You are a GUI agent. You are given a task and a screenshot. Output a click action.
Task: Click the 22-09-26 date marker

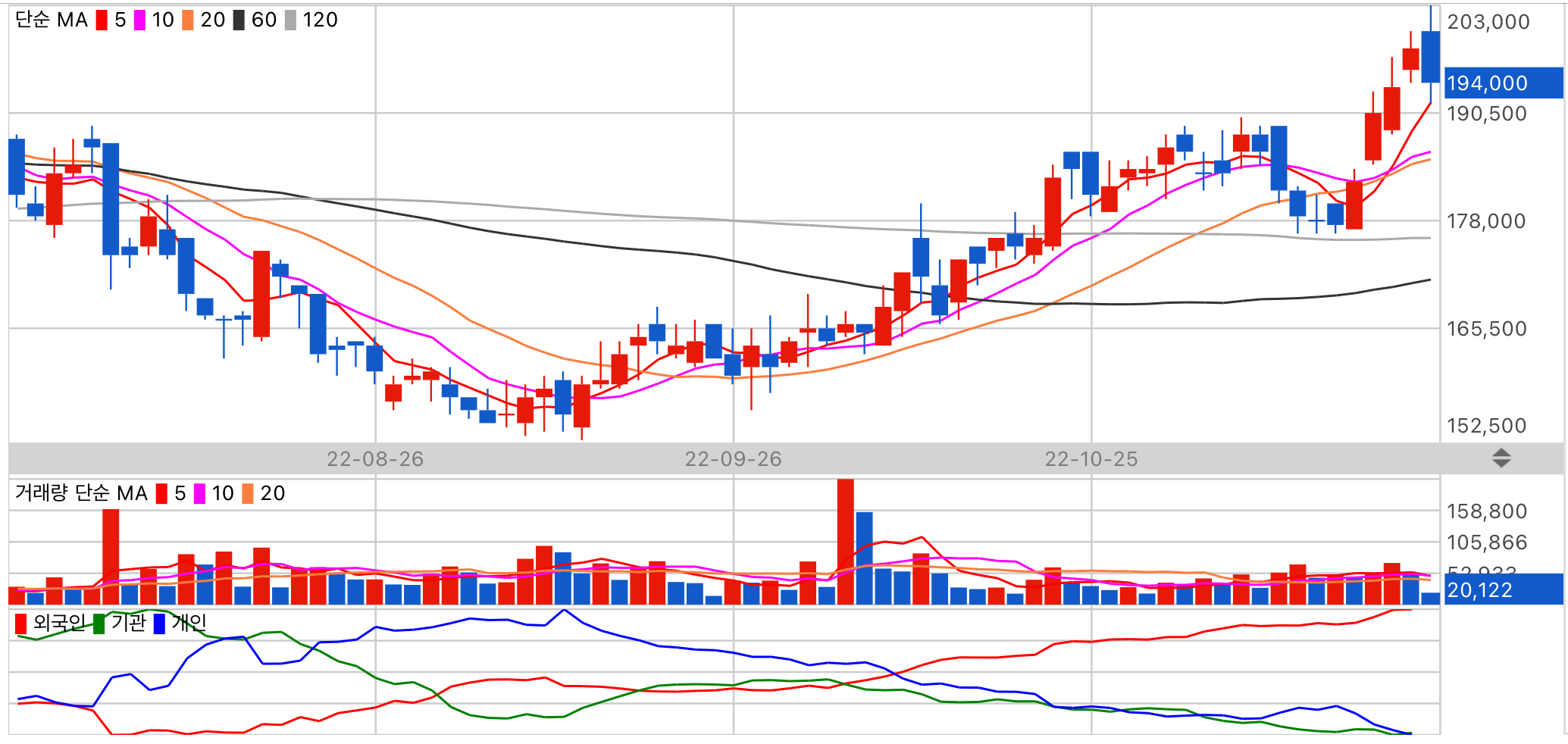[733, 459]
